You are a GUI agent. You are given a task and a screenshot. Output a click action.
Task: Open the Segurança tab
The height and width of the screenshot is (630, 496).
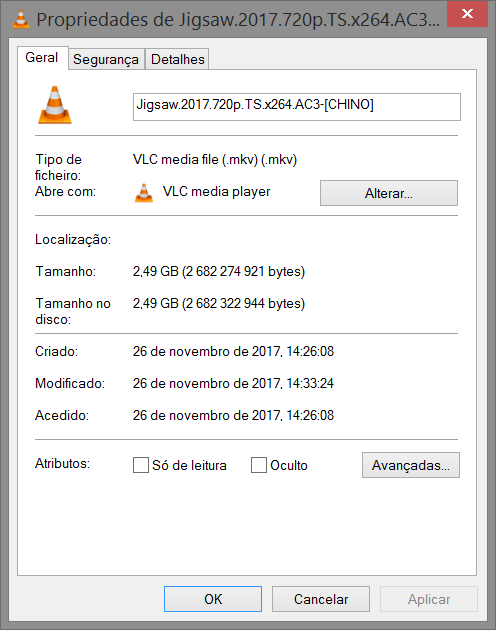(x=106, y=59)
